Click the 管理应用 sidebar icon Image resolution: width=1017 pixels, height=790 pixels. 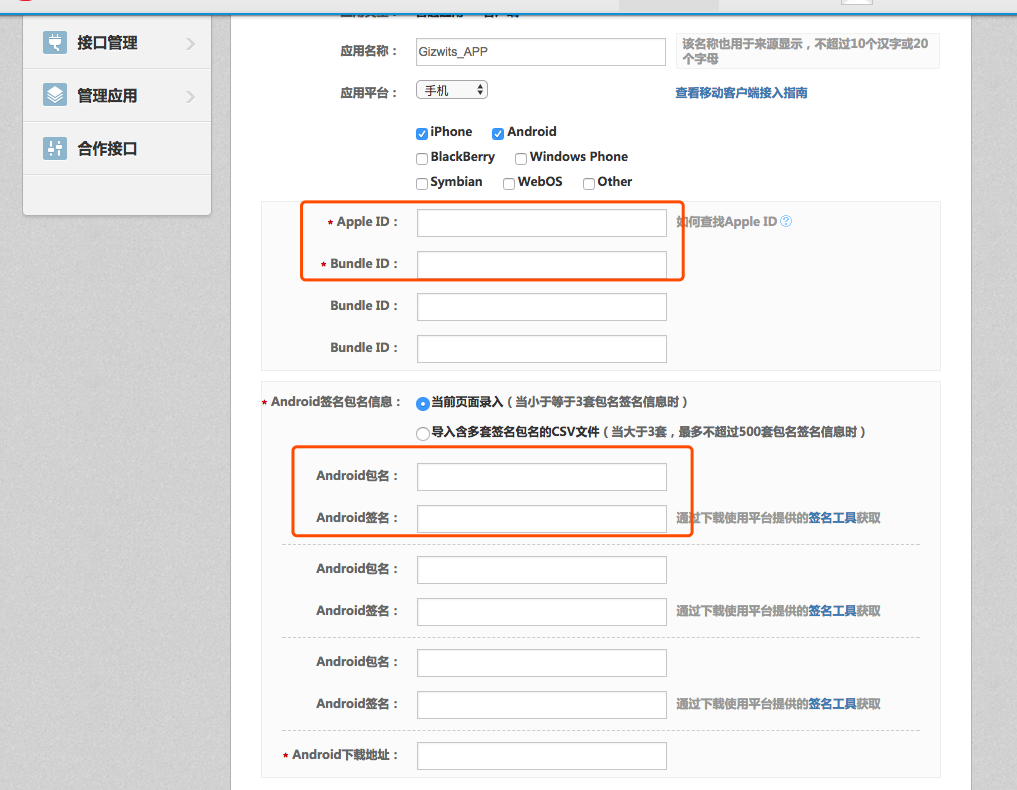[55, 95]
